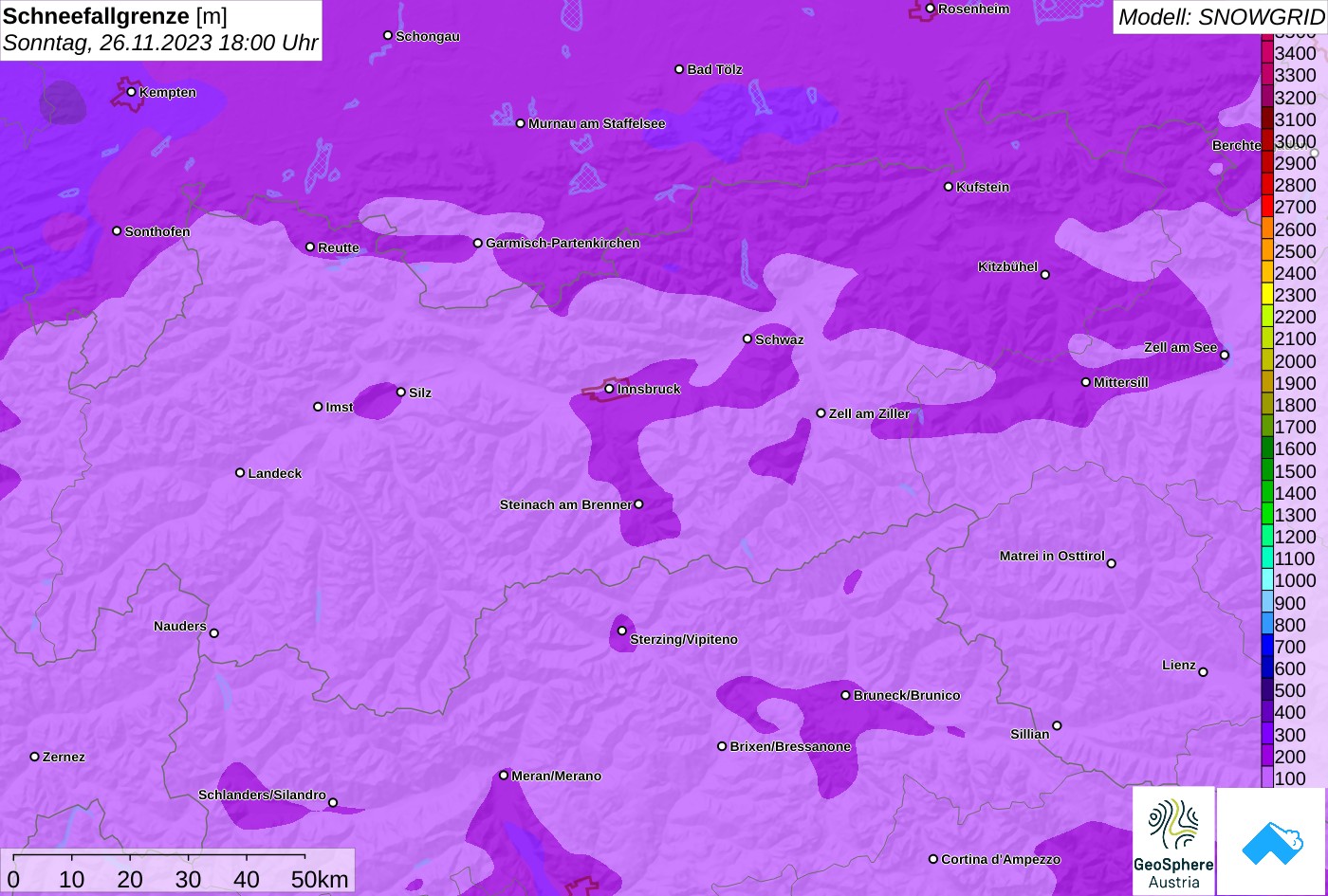This screenshot has width=1328, height=896.
Task: Click the 2300 m yellow legend swatch
Action: pos(1266,295)
